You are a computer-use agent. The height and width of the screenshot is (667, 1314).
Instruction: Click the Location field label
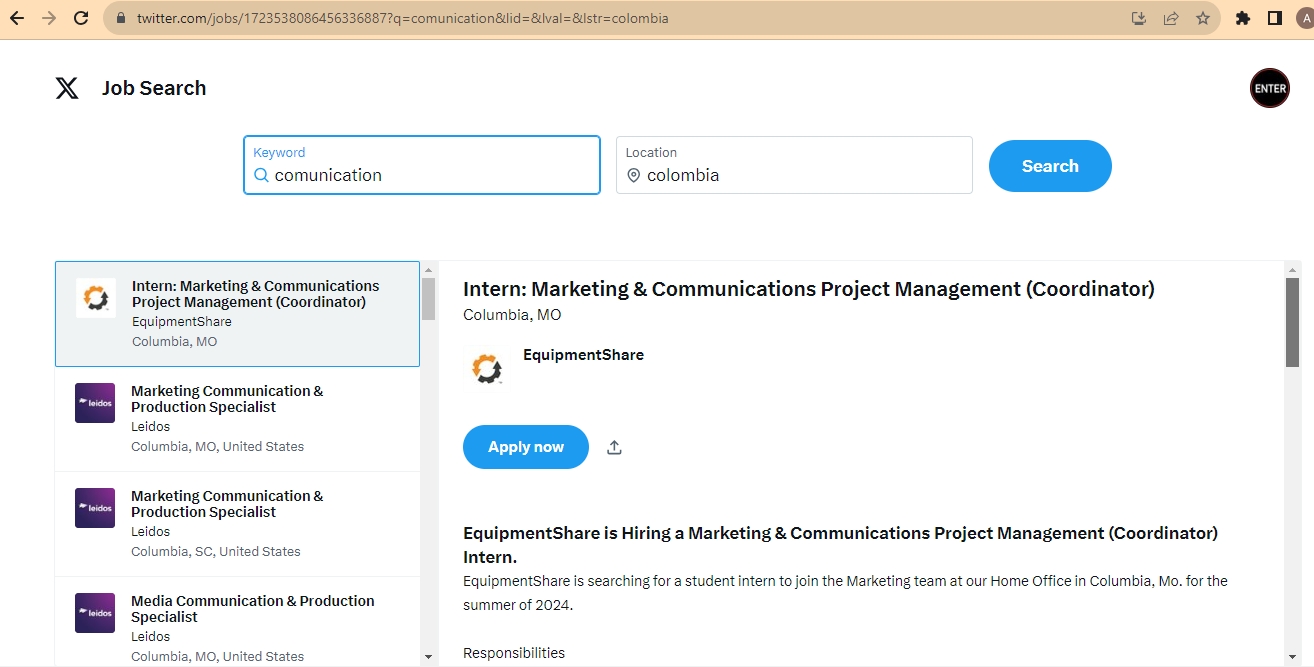point(651,152)
